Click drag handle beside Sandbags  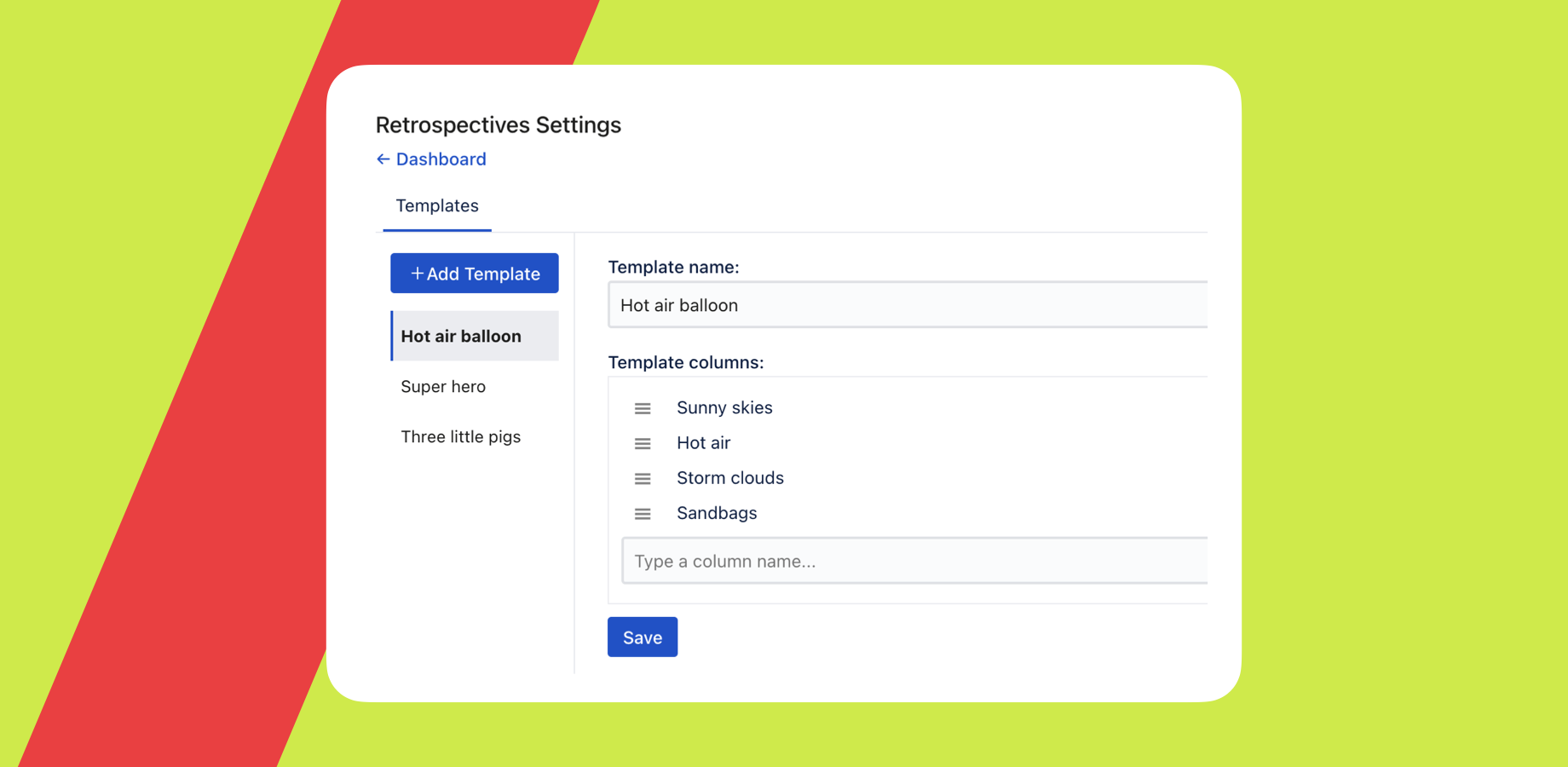(x=643, y=514)
